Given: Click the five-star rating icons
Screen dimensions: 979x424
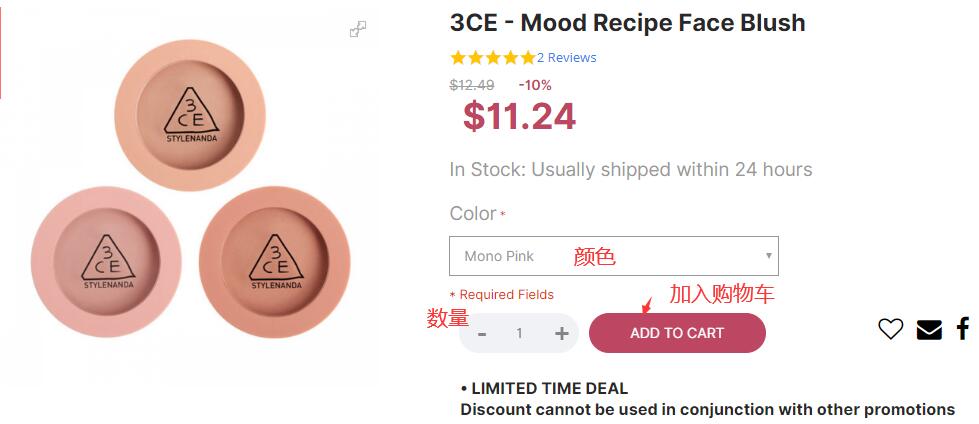Looking at the screenshot, I should pyautogui.click(x=492, y=58).
